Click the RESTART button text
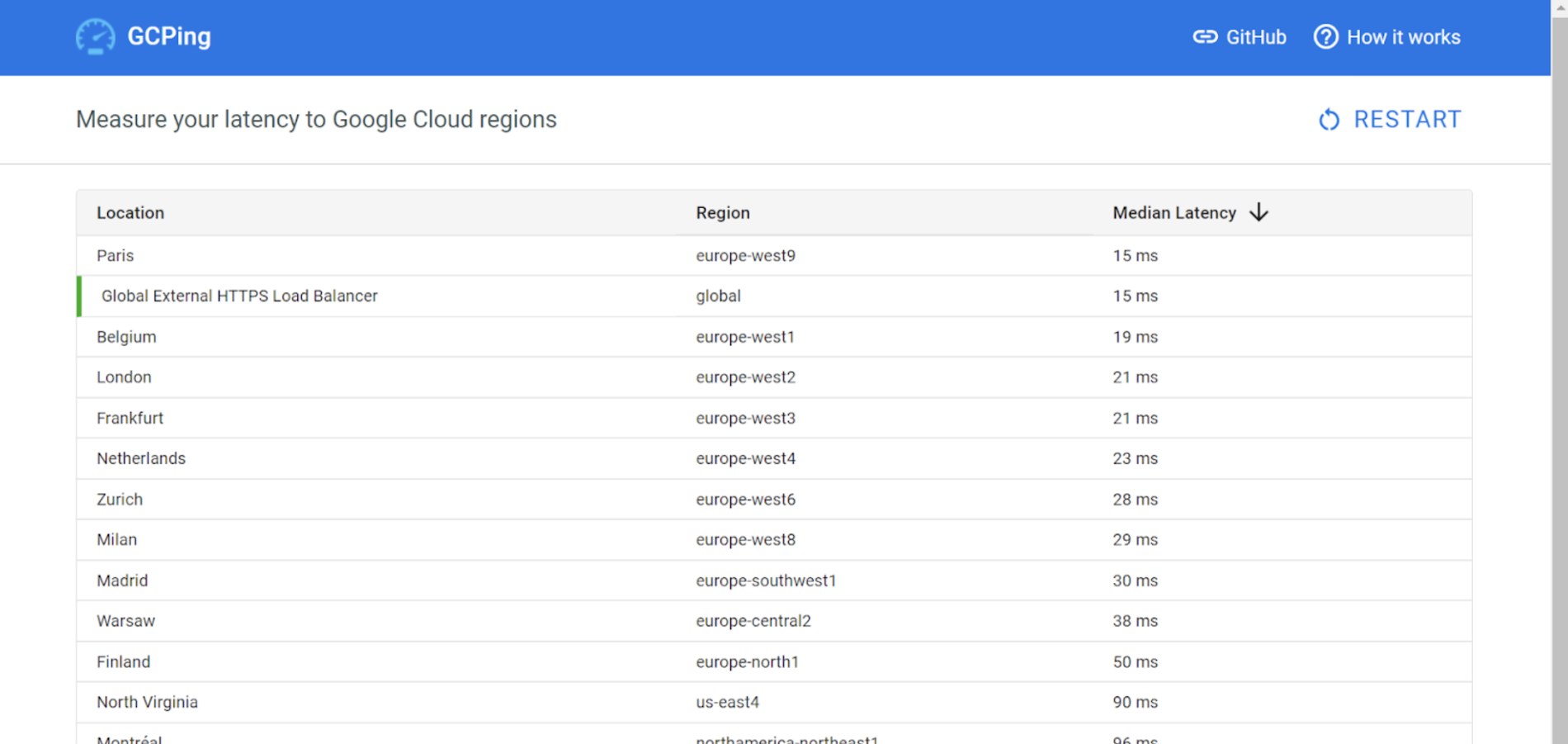 pos(1408,120)
